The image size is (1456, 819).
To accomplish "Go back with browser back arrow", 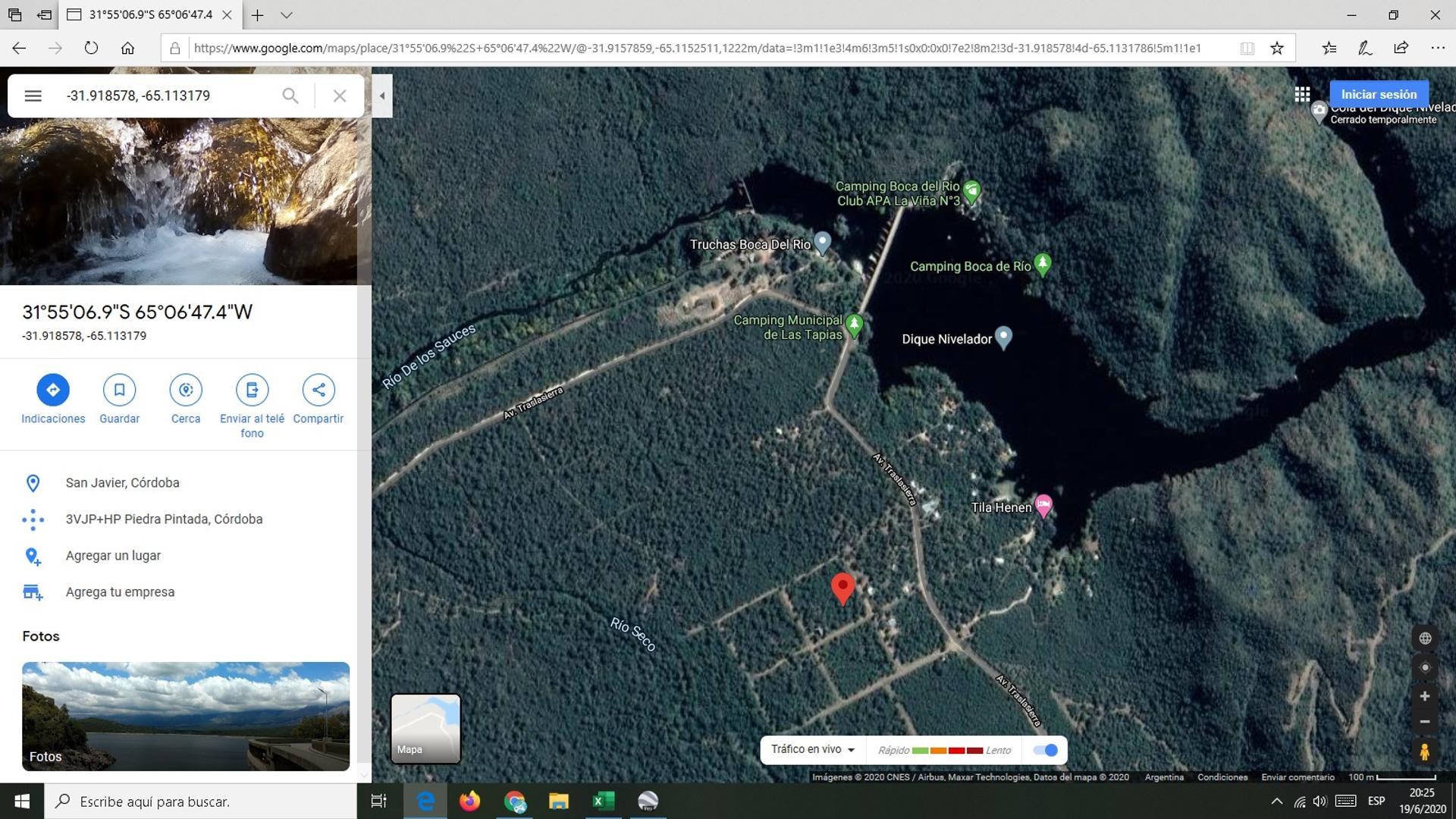I will tap(19, 48).
